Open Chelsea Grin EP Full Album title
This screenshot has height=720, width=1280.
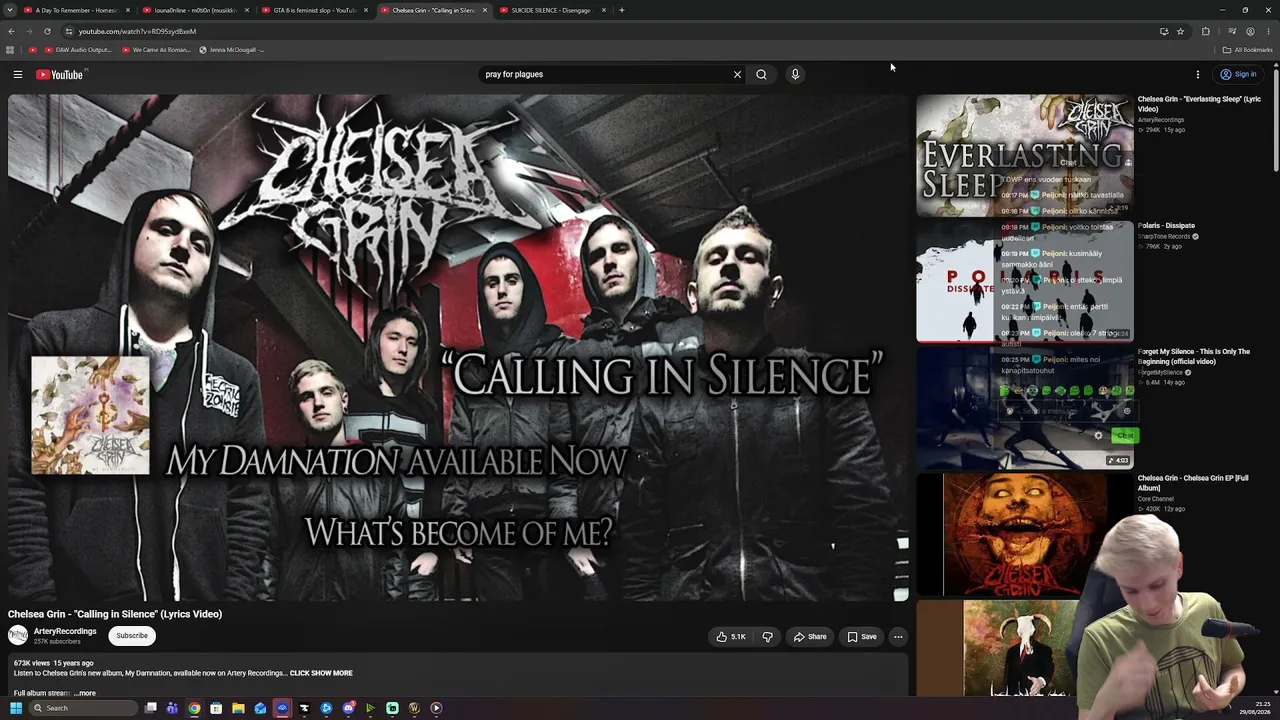pos(1193,483)
